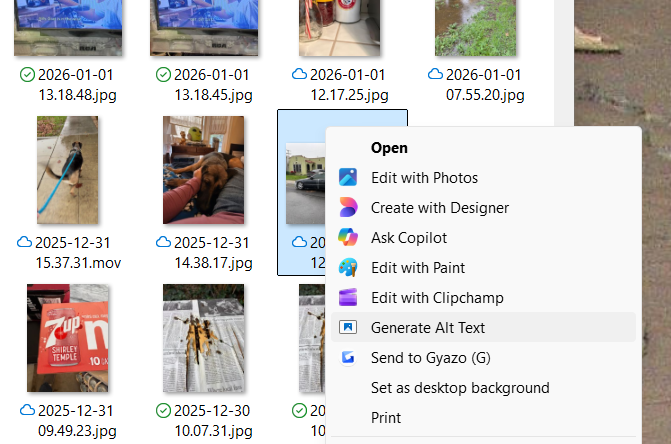
Task: Select Edit with Paint
Action: pyautogui.click(x=483, y=267)
